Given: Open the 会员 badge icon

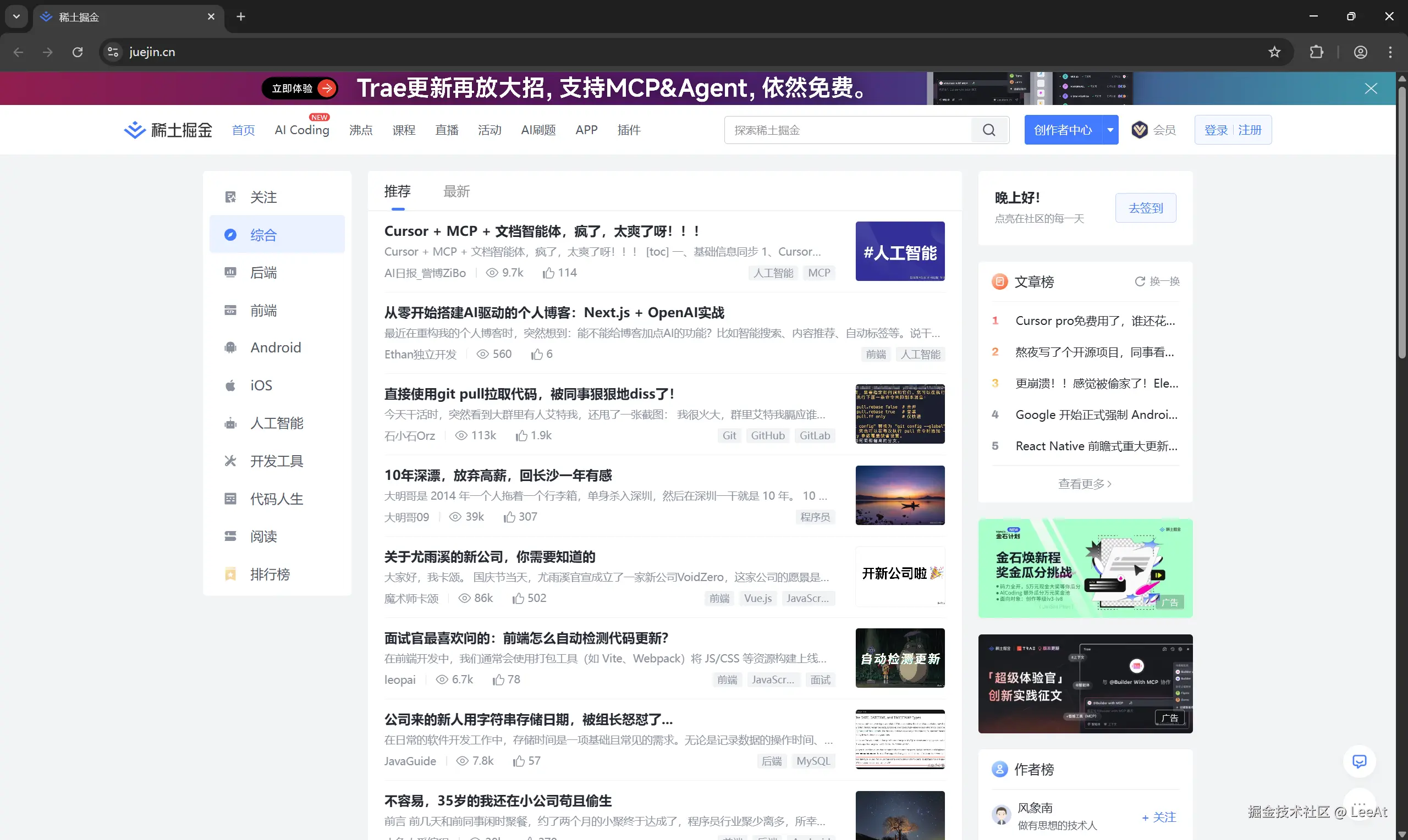Looking at the screenshot, I should click(1139, 130).
